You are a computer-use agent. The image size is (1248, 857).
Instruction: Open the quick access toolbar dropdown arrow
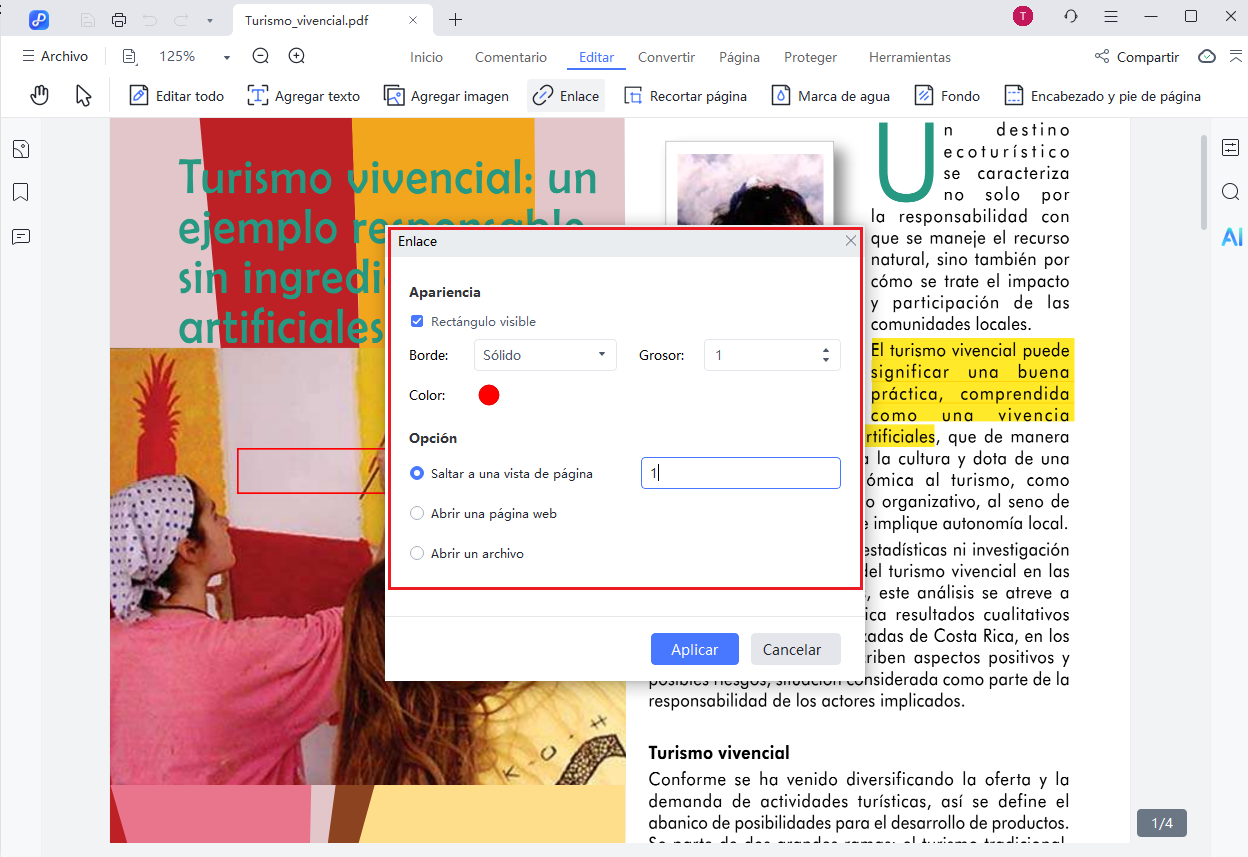pyautogui.click(x=209, y=20)
